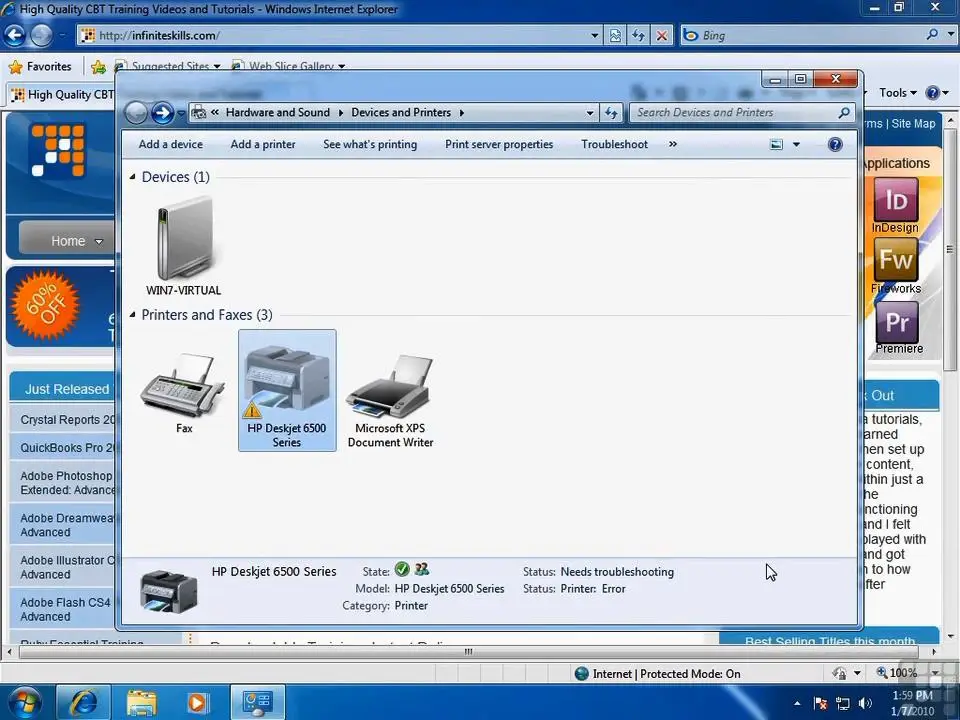Click the HP Deskjet icon in details pane

click(168, 590)
